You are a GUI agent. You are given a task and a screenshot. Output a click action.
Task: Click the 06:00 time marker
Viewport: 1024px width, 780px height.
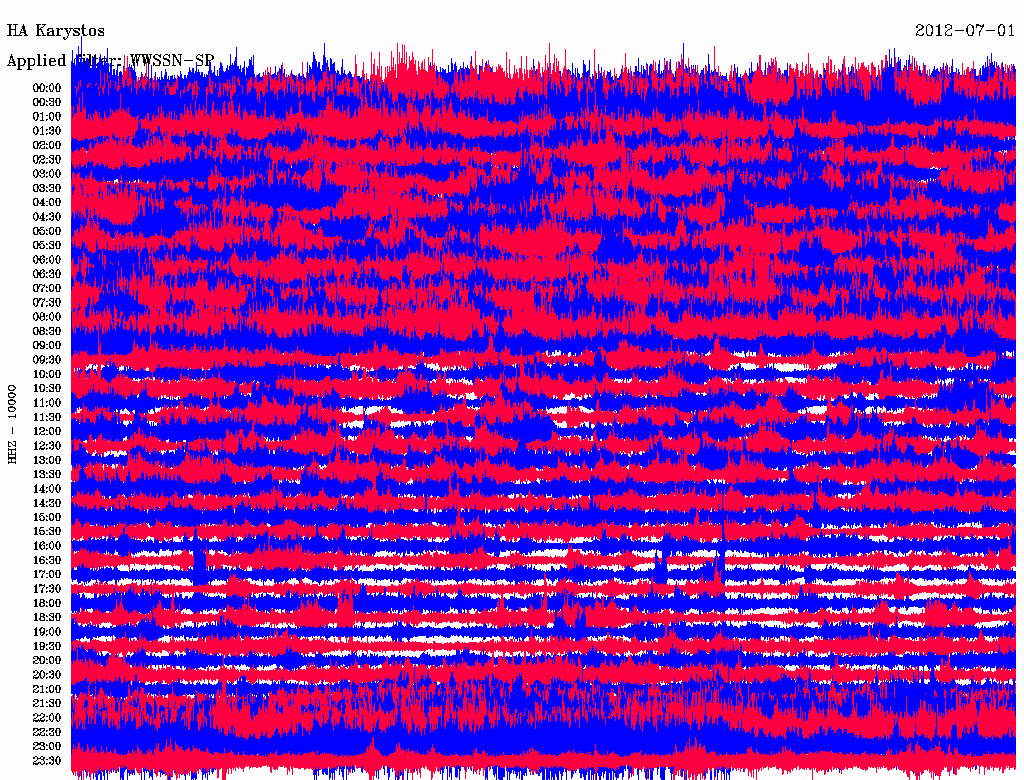pos(47,260)
